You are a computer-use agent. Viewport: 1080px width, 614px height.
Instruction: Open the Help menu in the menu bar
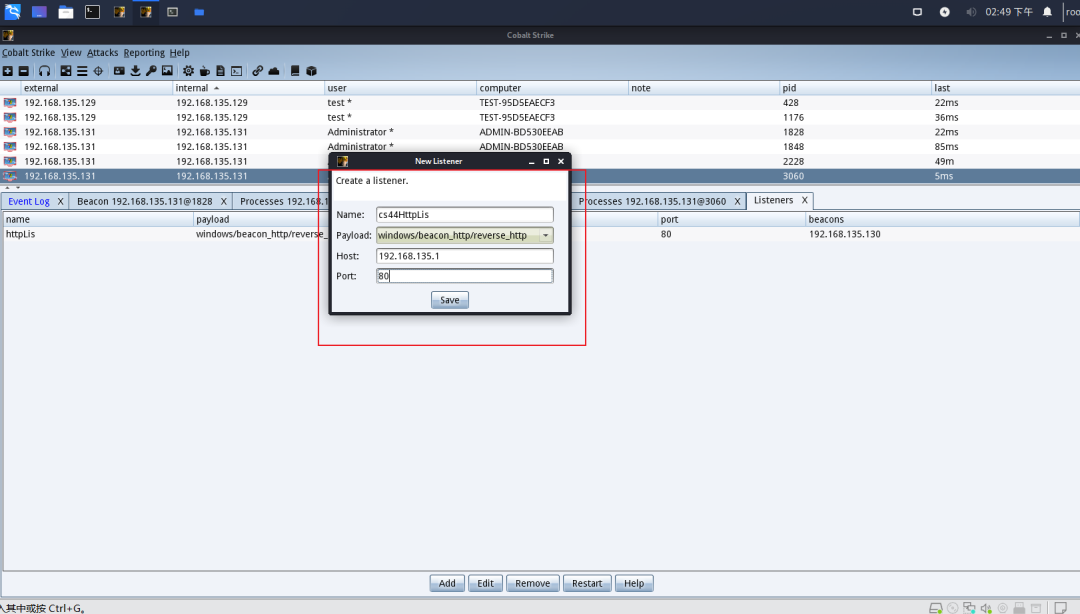tap(179, 52)
